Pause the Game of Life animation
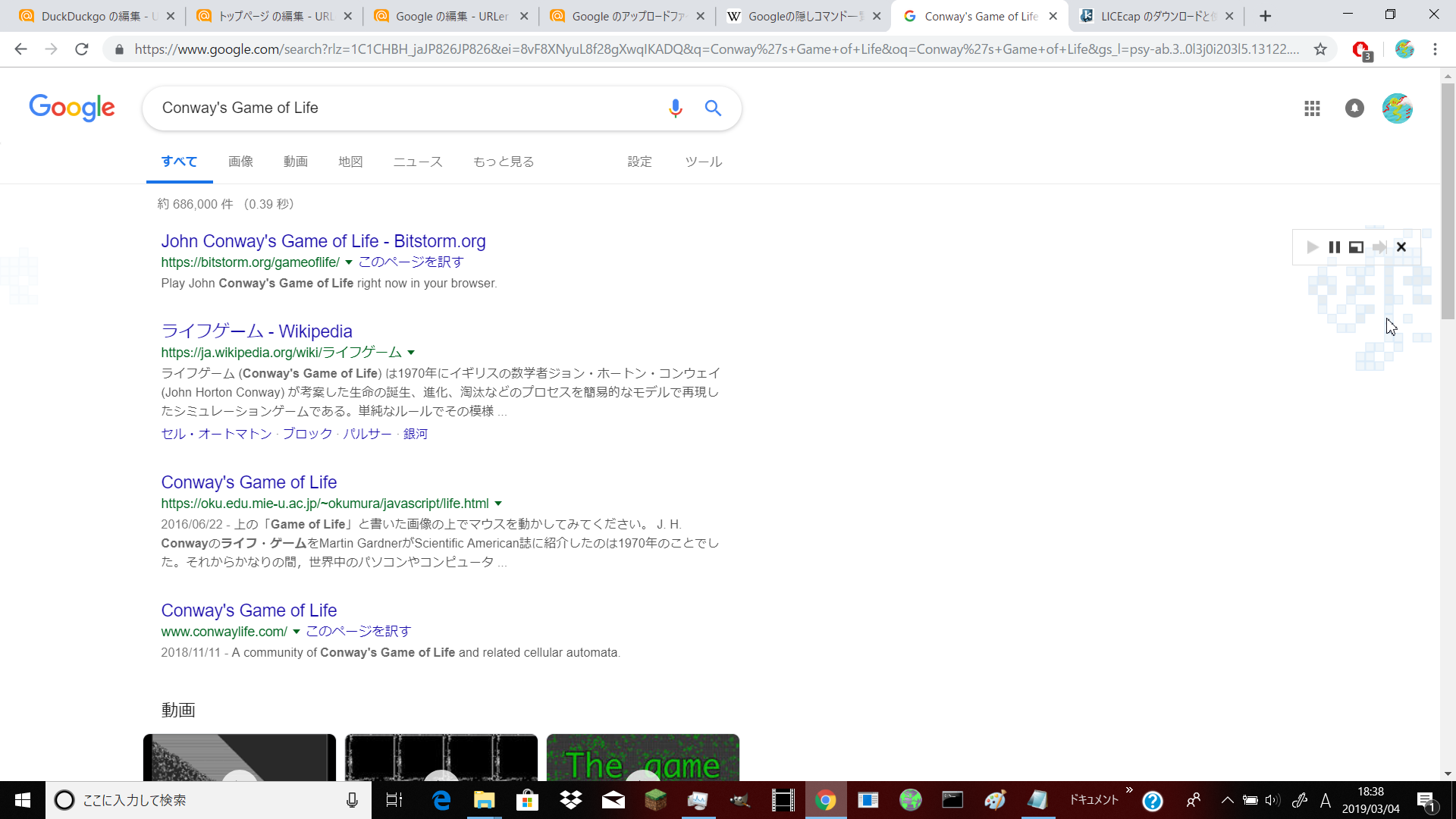This screenshot has width=1456, height=819. pos(1335,247)
